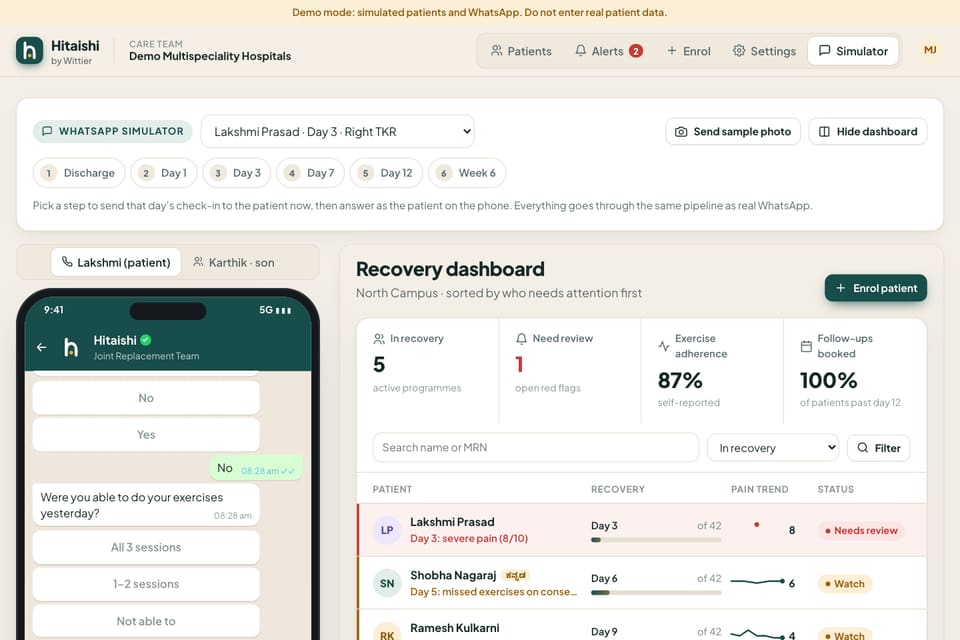The width and height of the screenshot is (960, 640).
Task: Choose 1–2 sessions reply
Action: [146, 584]
